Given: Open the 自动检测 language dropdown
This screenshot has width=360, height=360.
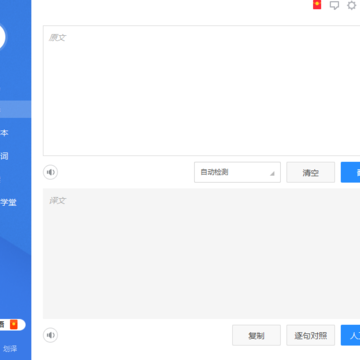Looking at the screenshot, I should [237, 172].
